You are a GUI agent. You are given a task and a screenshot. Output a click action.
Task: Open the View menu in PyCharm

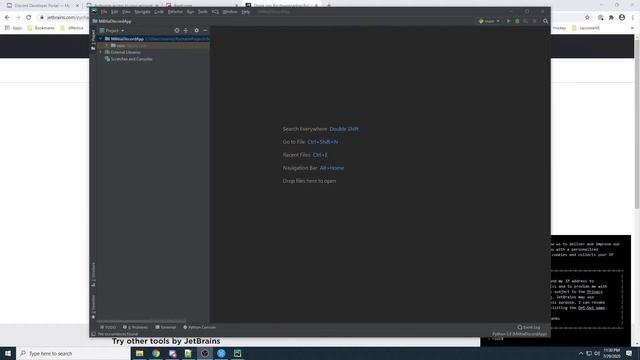click(127, 12)
